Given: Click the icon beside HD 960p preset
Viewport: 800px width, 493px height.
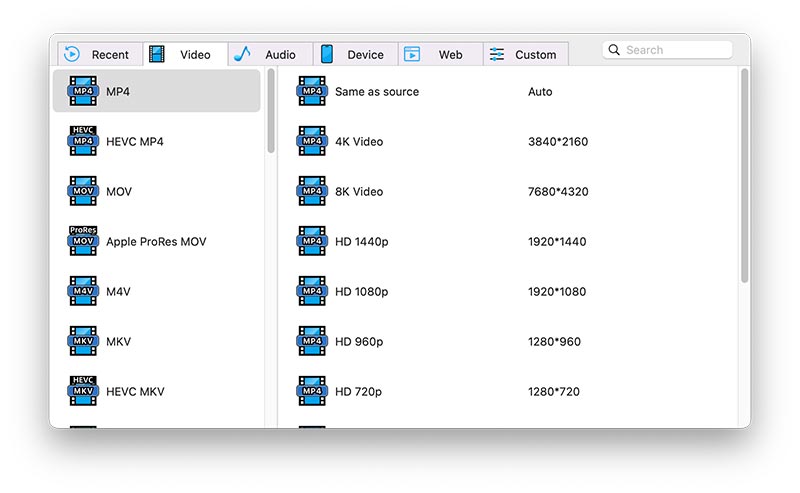Looking at the screenshot, I should point(312,341).
